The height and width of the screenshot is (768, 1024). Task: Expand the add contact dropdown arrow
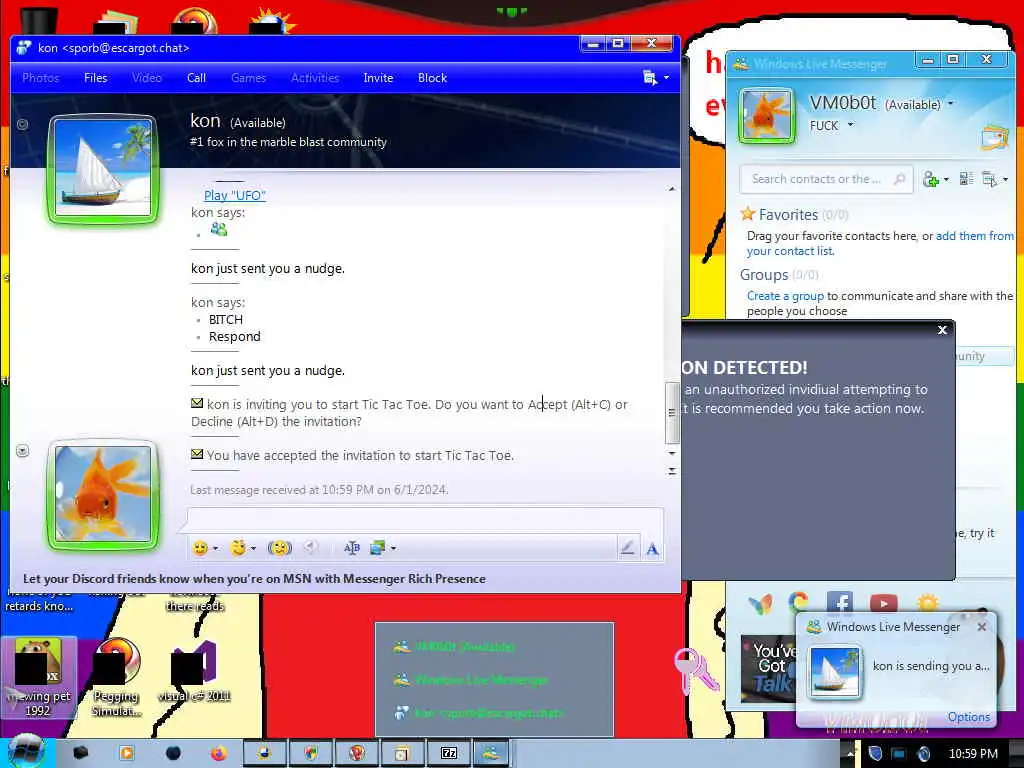[x=946, y=180]
